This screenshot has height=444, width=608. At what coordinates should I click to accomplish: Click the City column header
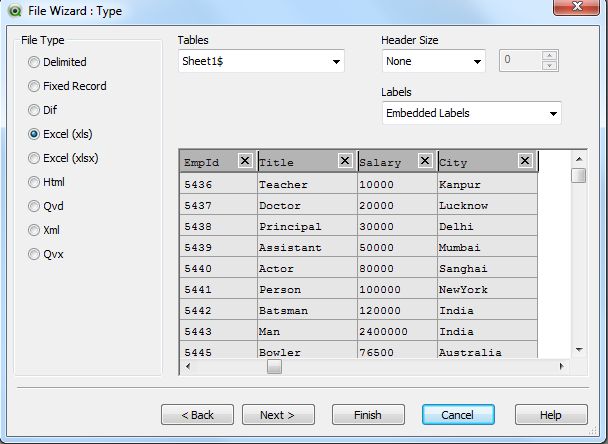point(487,161)
